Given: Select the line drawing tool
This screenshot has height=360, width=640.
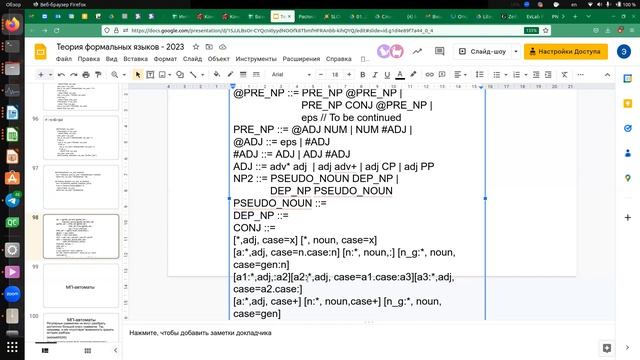Looking at the screenshot, I should click(x=193, y=75).
